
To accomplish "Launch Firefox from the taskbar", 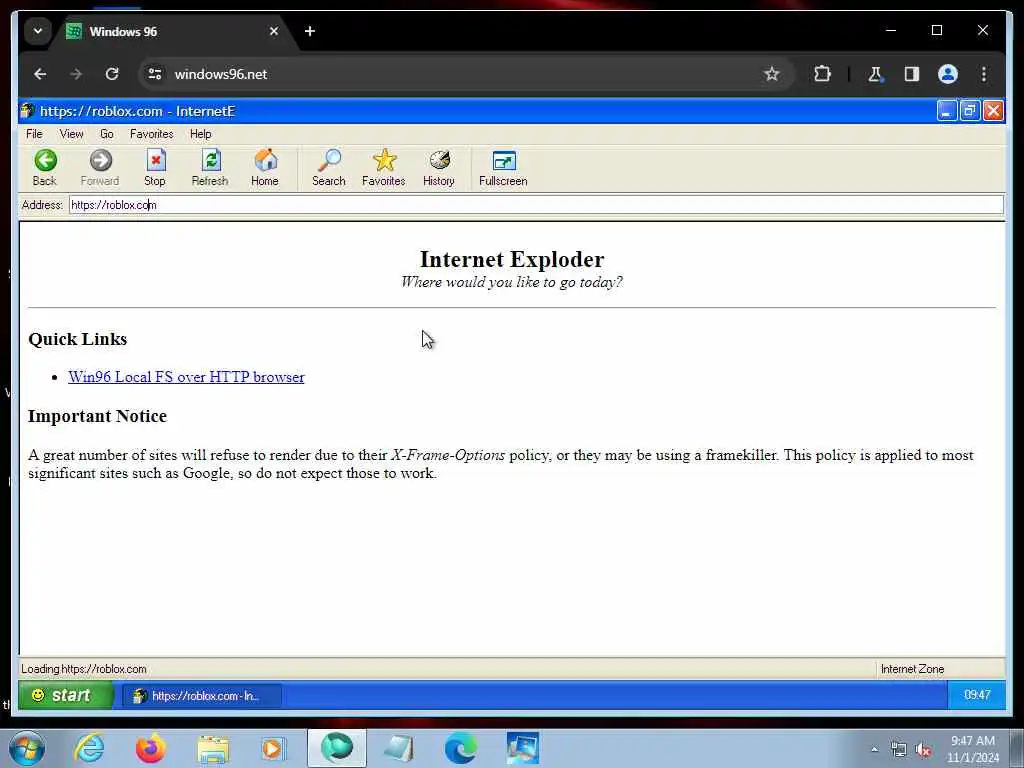I will 151,748.
